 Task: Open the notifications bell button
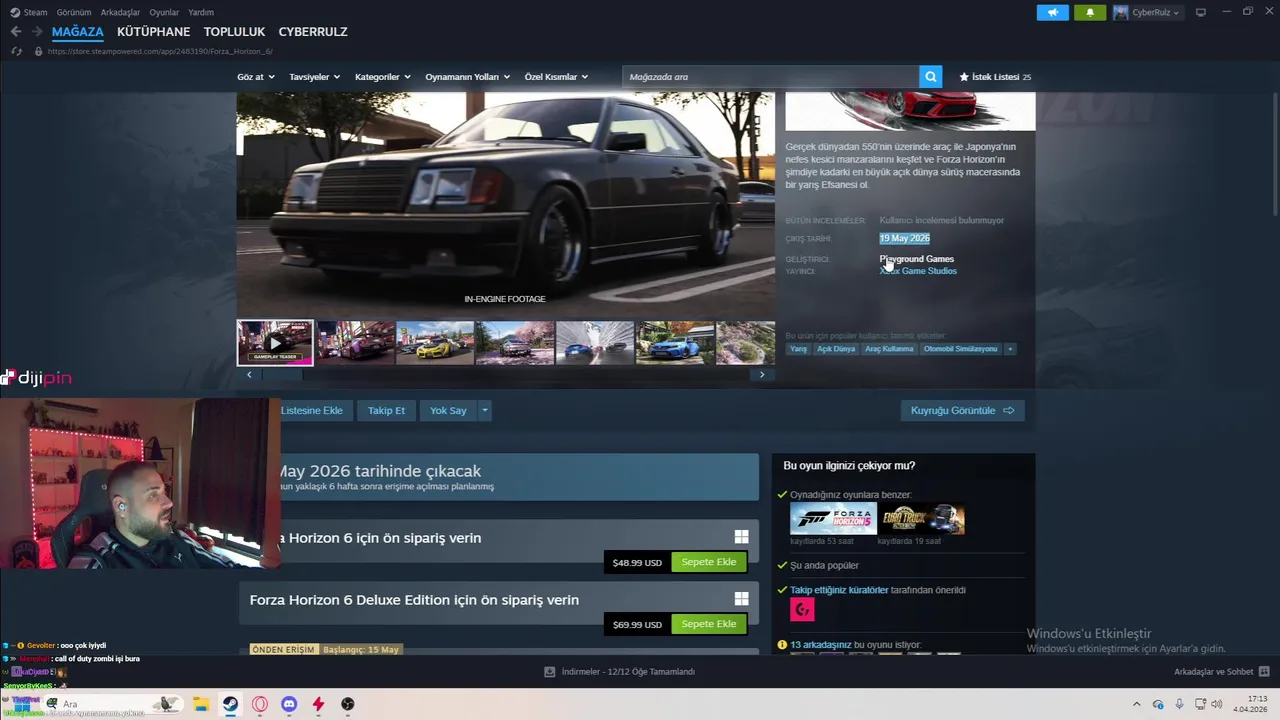pyautogui.click(x=1090, y=13)
